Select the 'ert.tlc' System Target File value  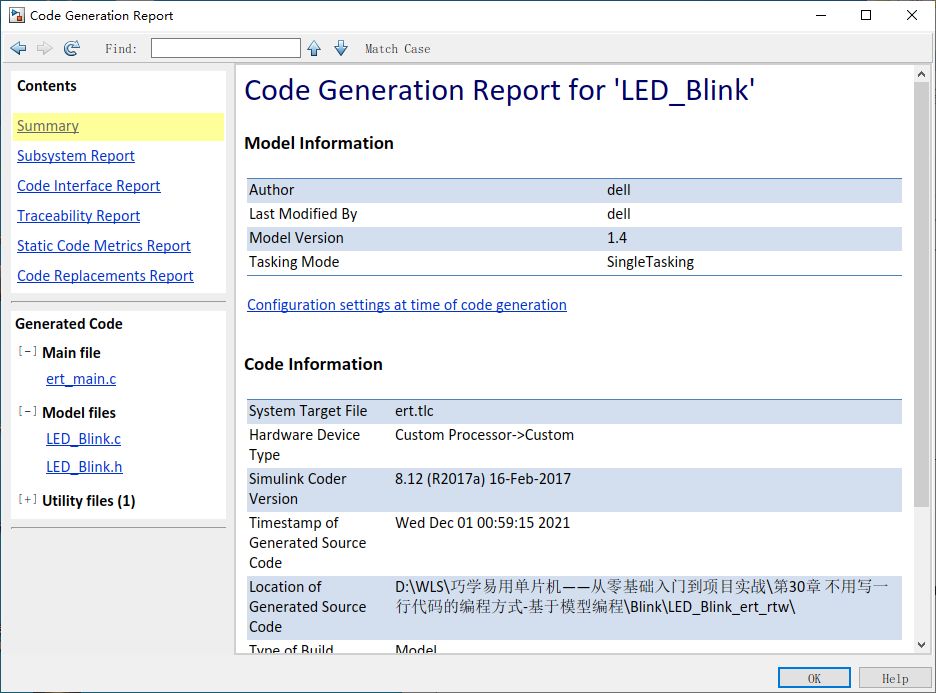click(x=414, y=411)
